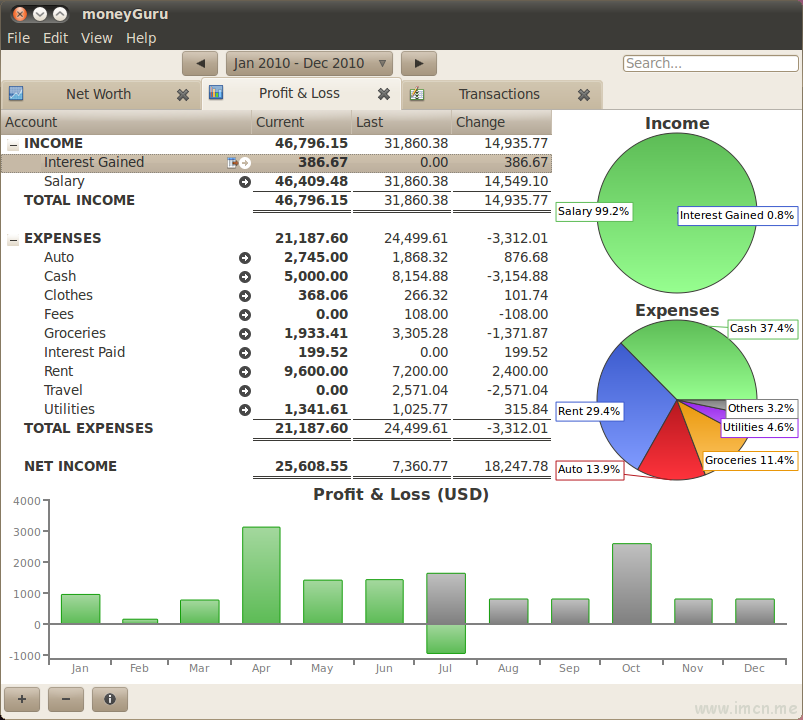Click the Transactions tab ledger icon
This screenshot has height=720, width=803.
pyautogui.click(x=417, y=94)
